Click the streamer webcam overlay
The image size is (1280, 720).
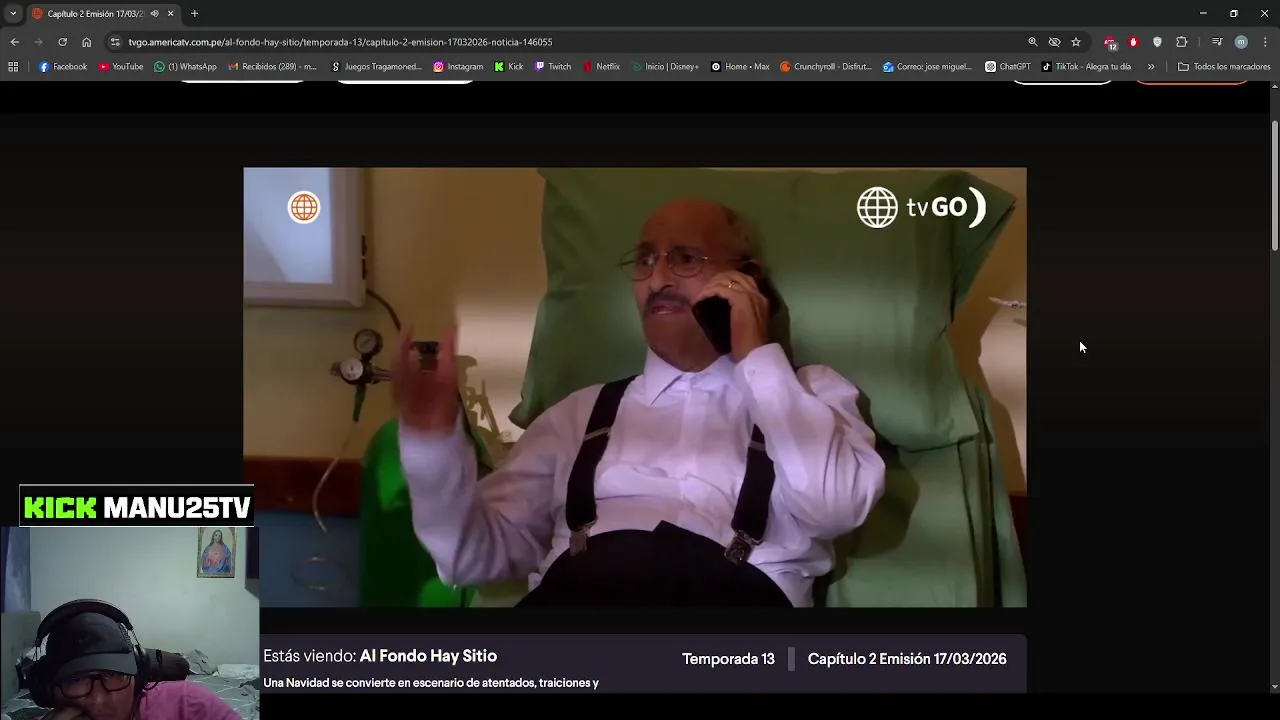point(129,623)
